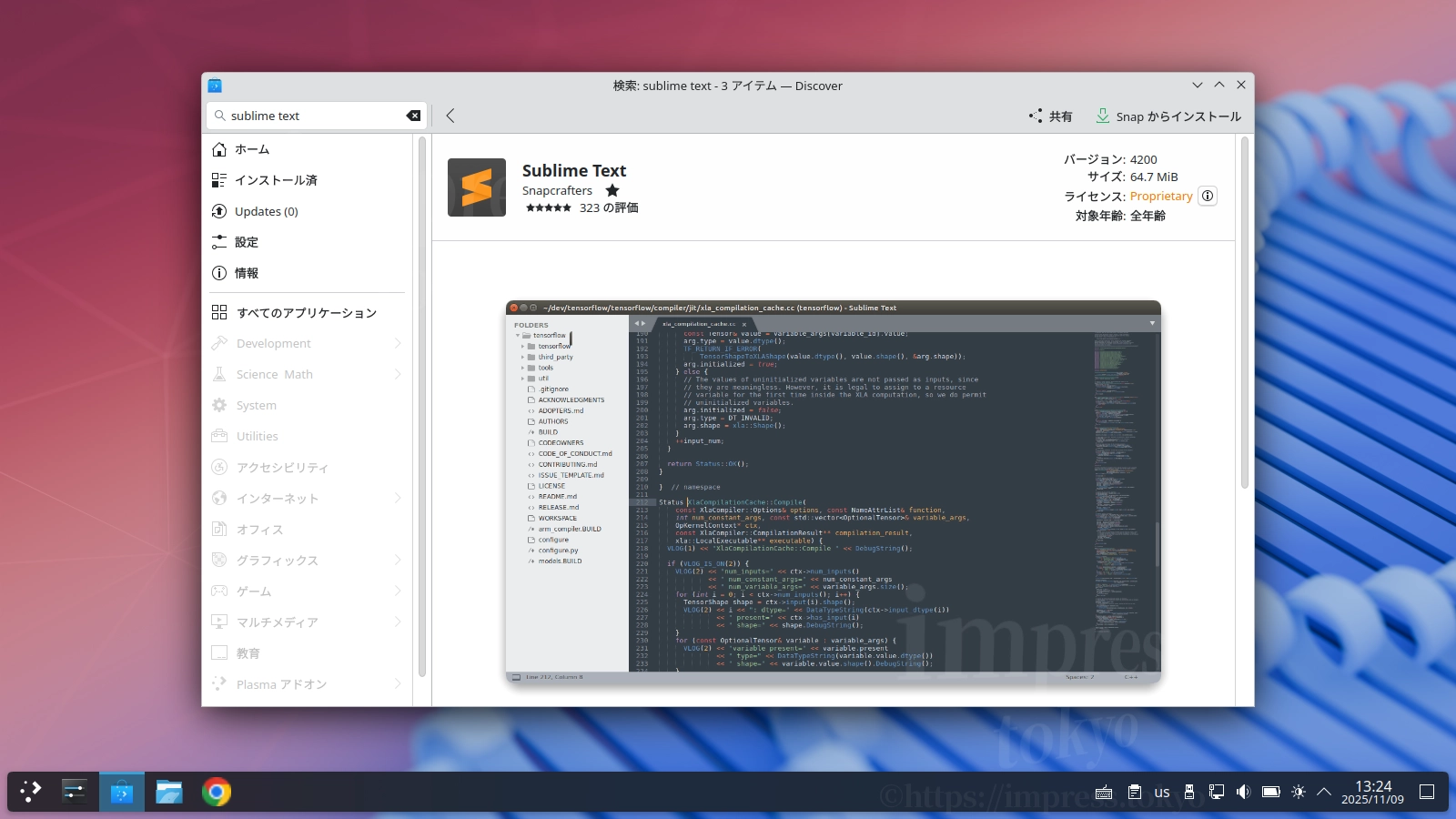Open the KDE application launcher
Image resolution: width=1456 pixels, height=819 pixels.
[x=31, y=792]
